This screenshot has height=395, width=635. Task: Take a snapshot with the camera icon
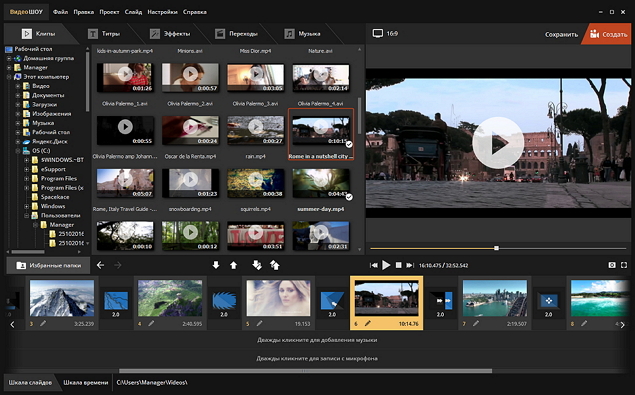[612, 265]
